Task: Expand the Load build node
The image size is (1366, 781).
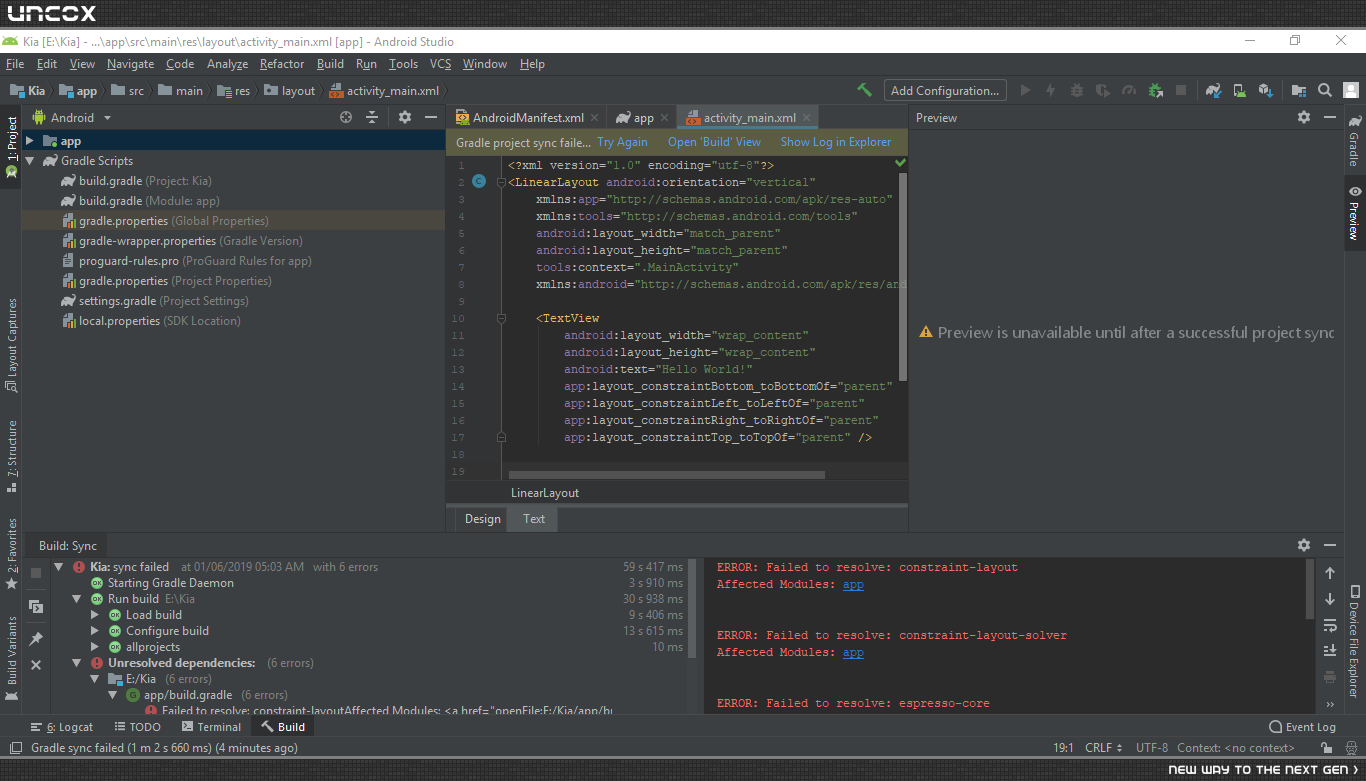Action: coord(95,615)
